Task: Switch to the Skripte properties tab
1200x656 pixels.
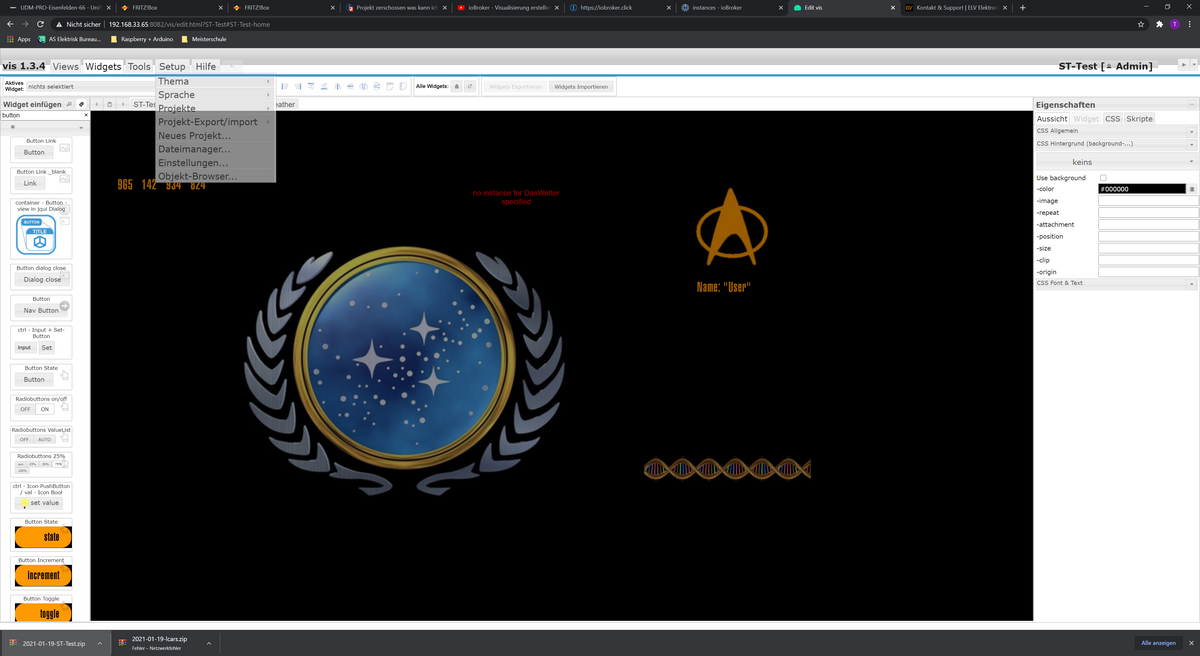Action: point(1139,118)
